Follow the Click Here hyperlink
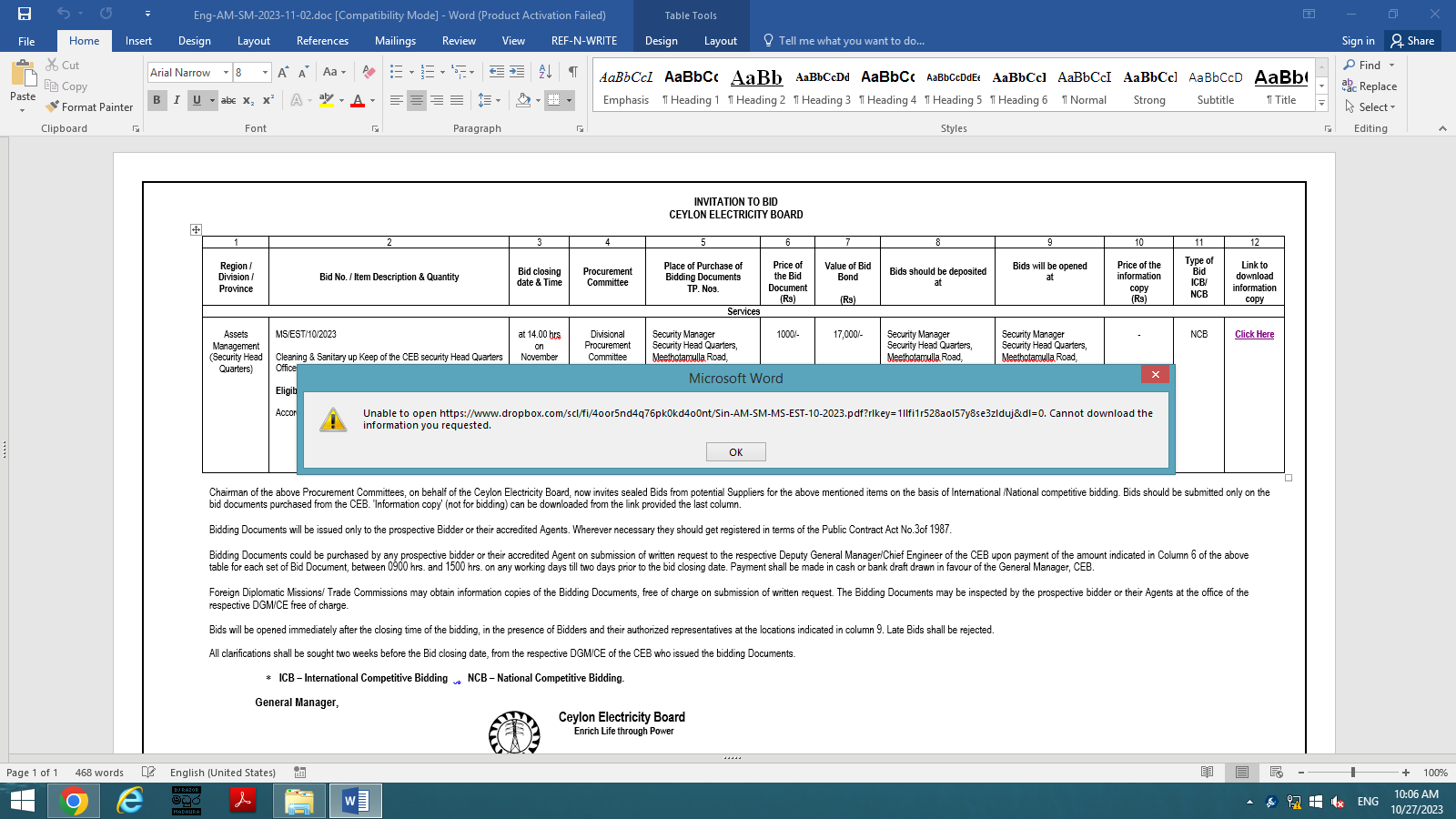 coord(1254,334)
